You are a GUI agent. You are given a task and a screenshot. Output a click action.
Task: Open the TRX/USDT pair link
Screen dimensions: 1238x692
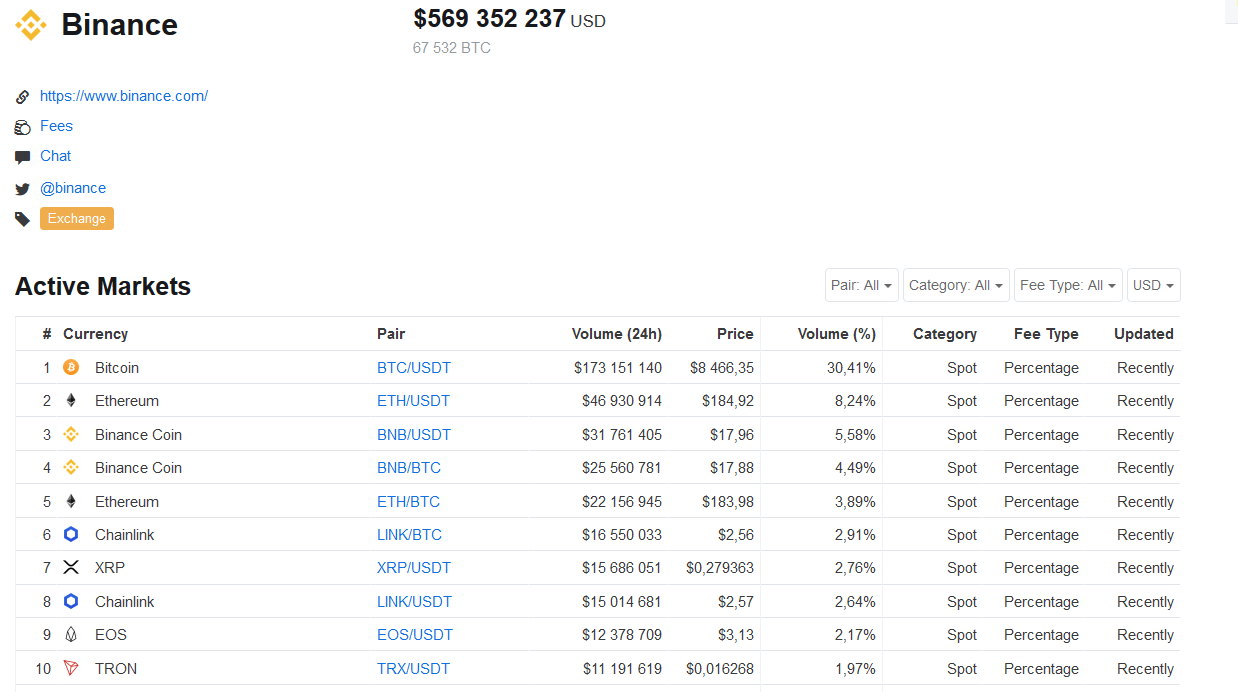[x=413, y=669]
